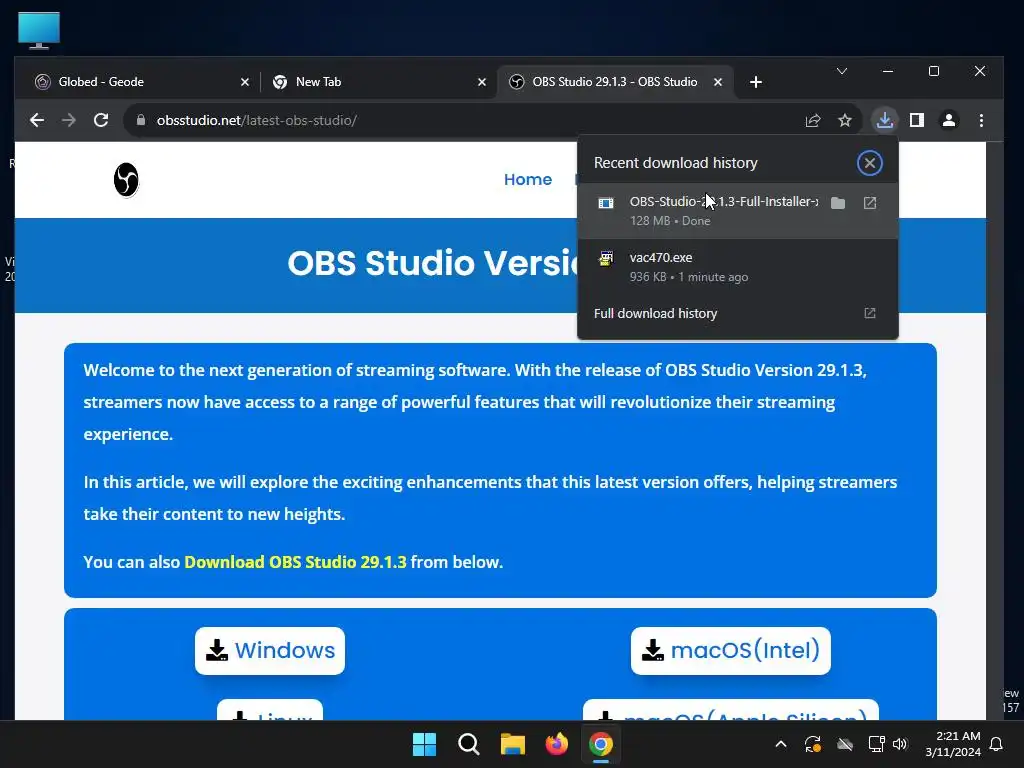Viewport: 1024px width, 768px height.
Task: Toggle the downloads toolbar icon
Action: point(885,120)
